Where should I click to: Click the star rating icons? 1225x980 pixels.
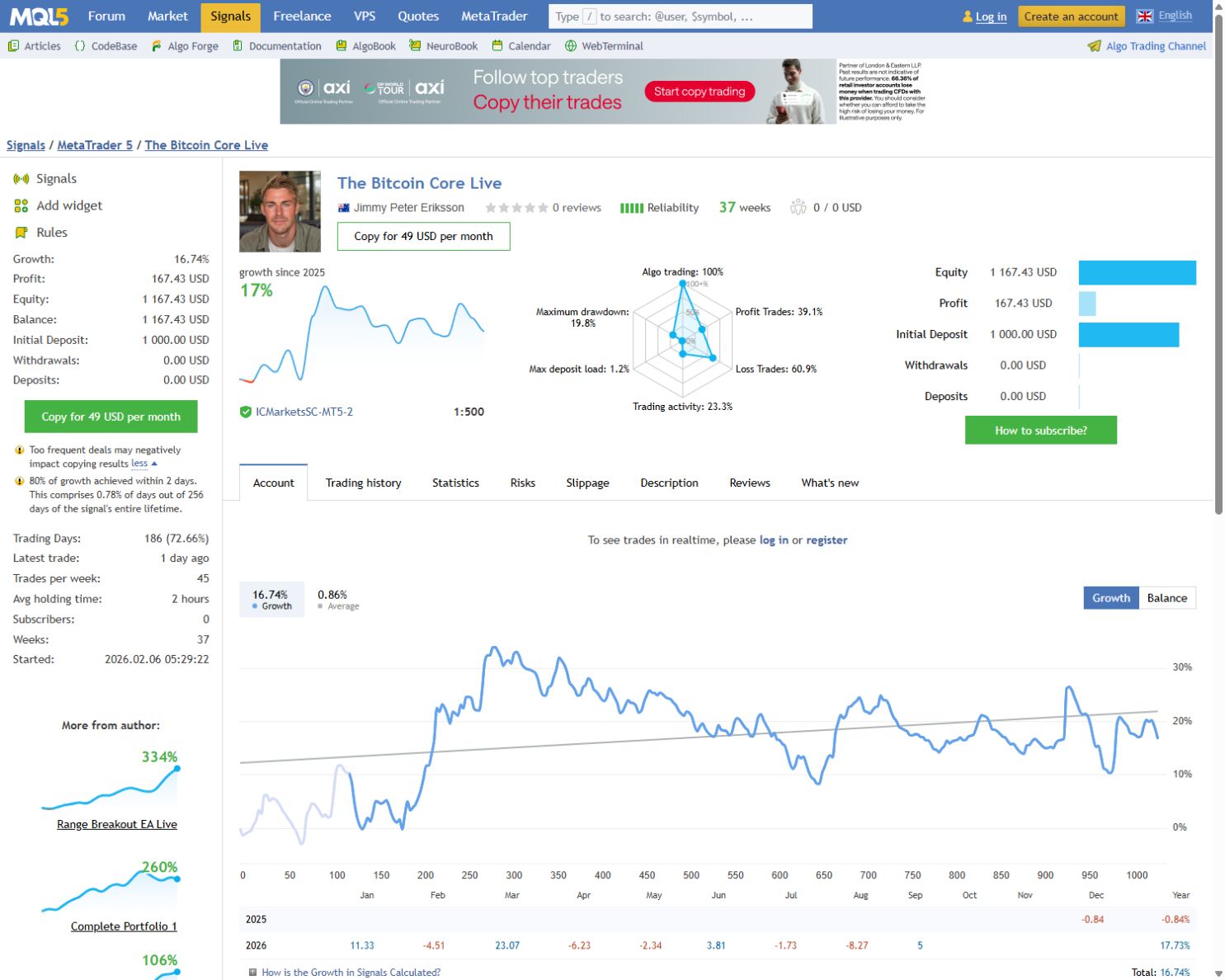pos(516,208)
